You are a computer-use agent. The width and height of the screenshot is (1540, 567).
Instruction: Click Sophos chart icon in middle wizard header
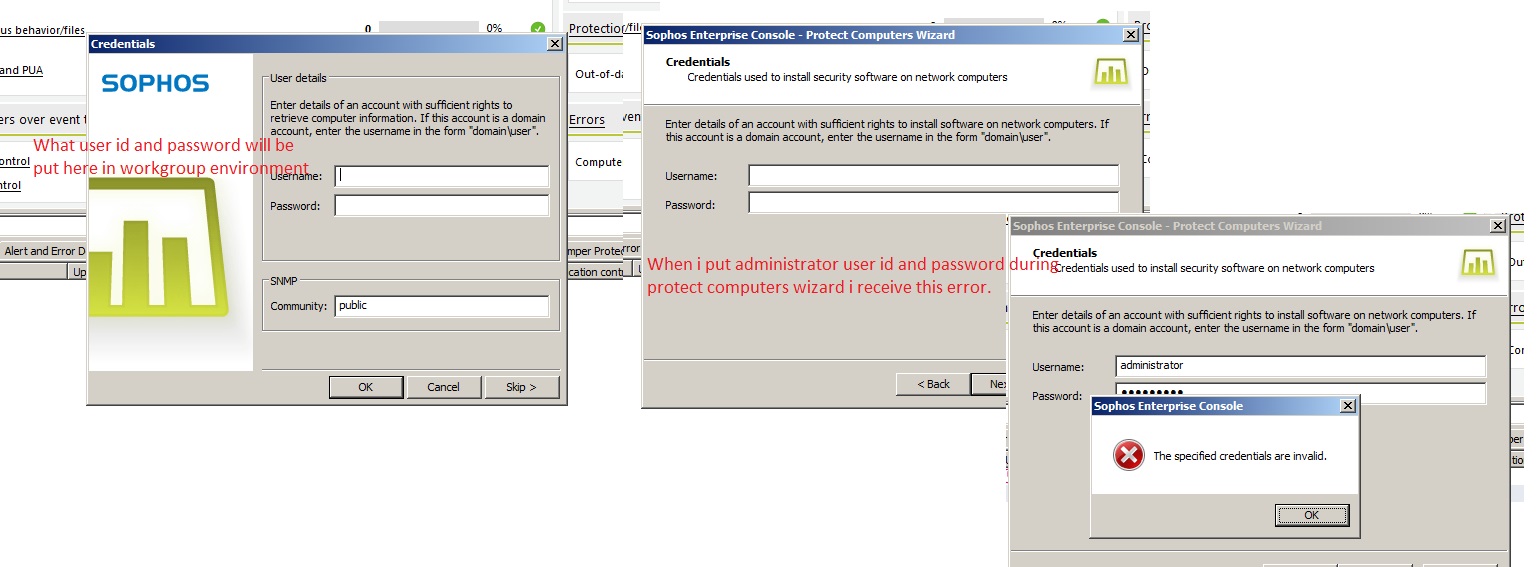coord(1111,71)
